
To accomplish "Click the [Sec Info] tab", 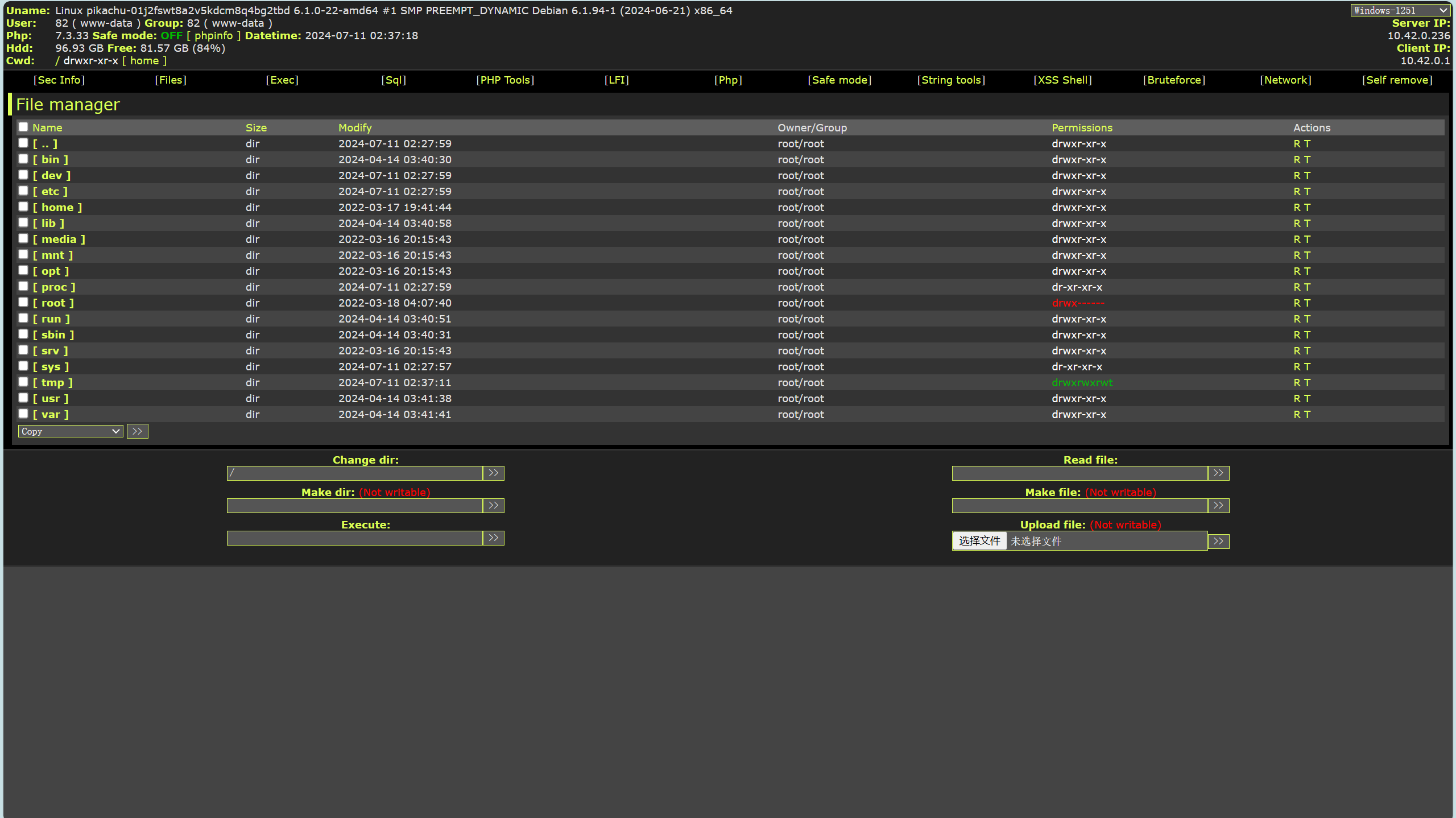I will (x=56, y=79).
